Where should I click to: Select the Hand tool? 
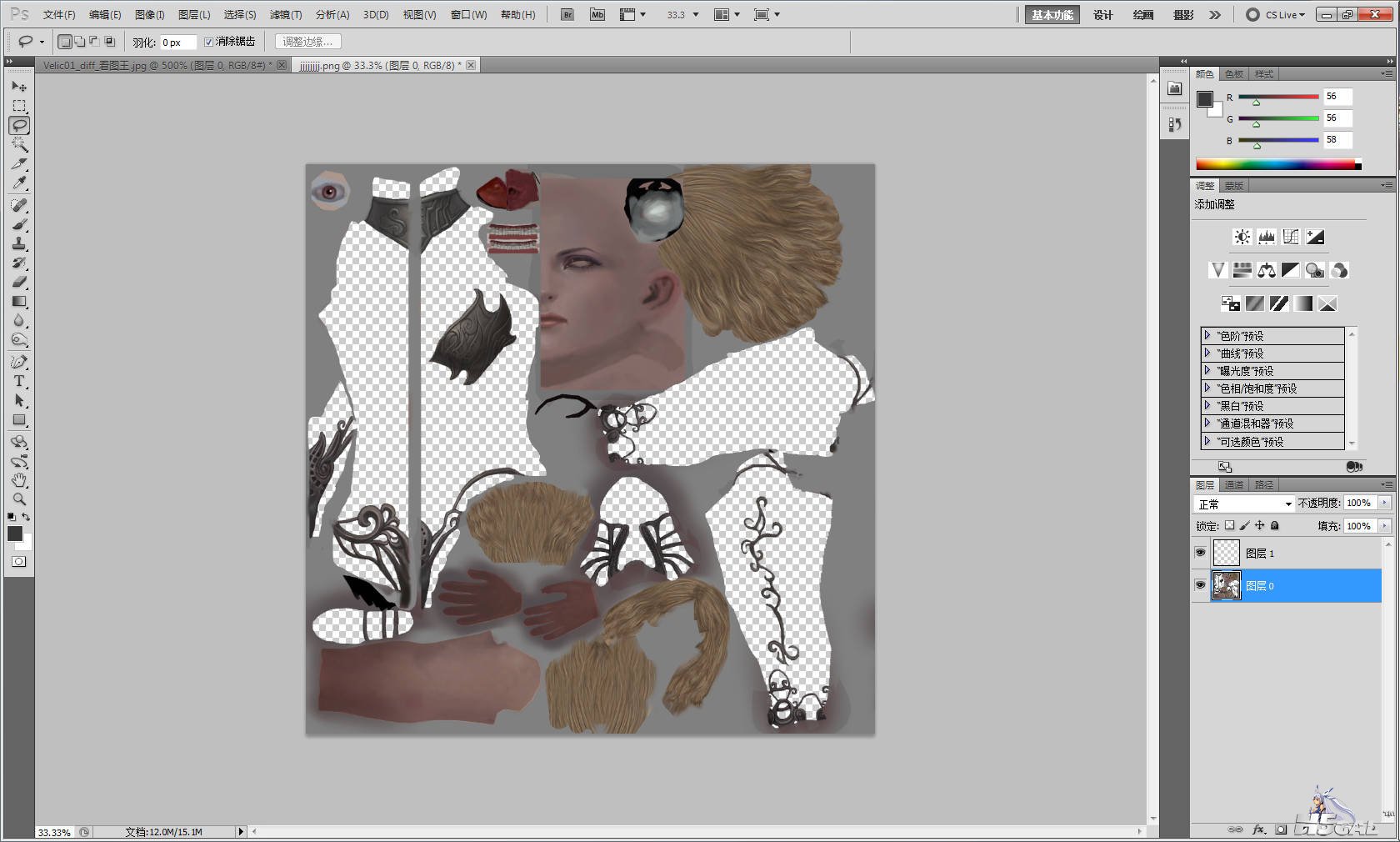pos(19,480)
